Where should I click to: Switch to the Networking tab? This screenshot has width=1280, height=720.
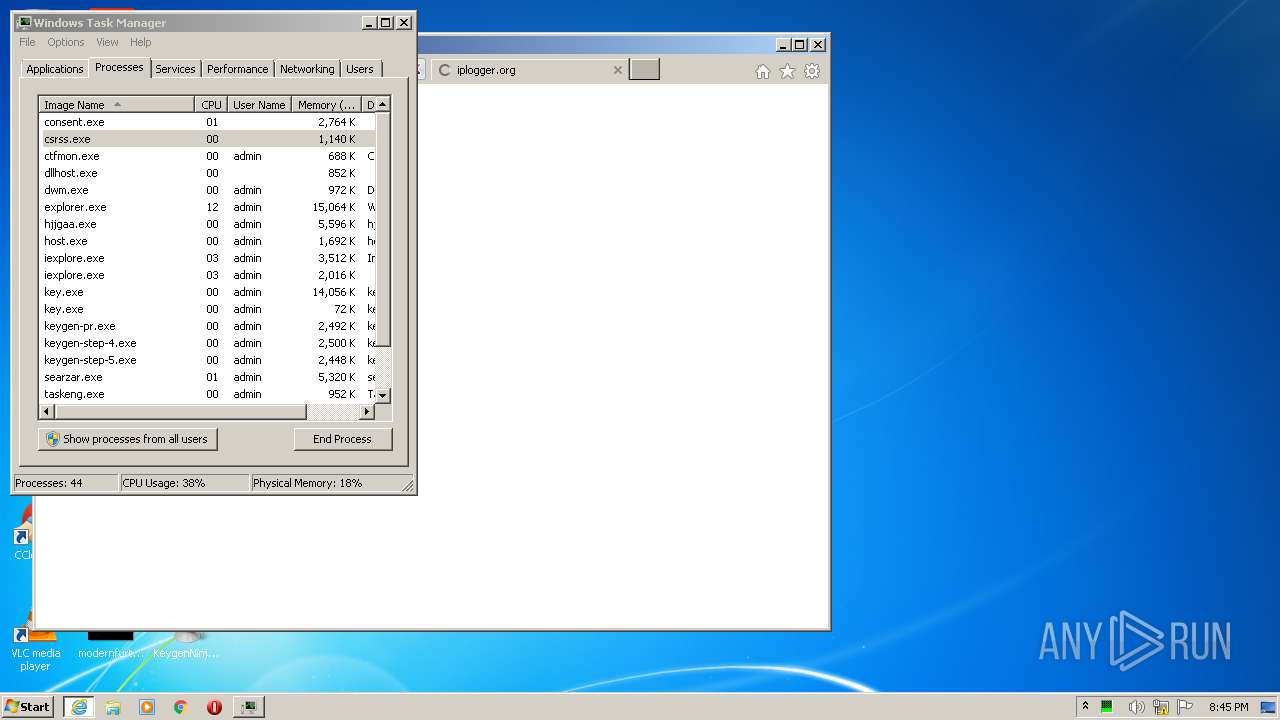[307, 69]
